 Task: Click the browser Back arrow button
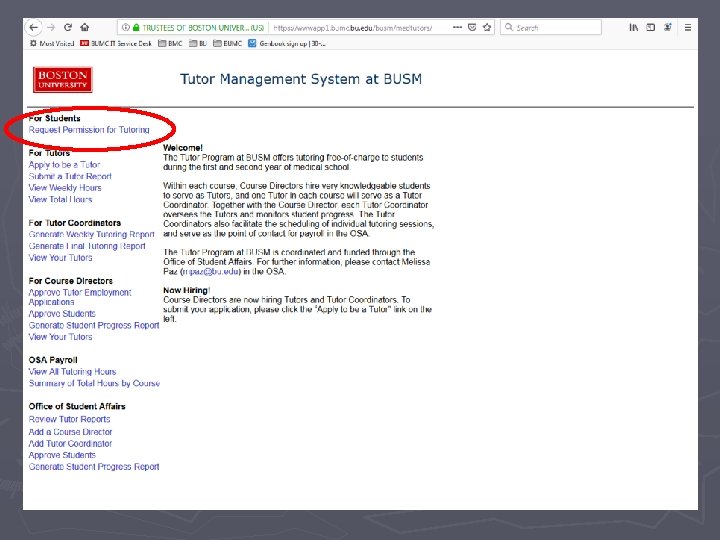coord(33,28)
